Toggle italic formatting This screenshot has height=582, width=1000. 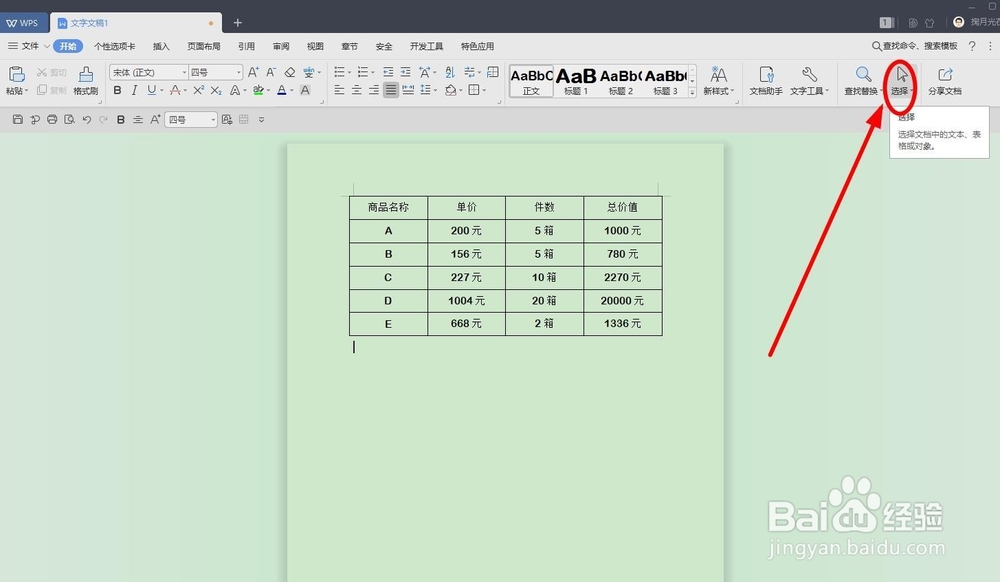click(x=133, y=91)
